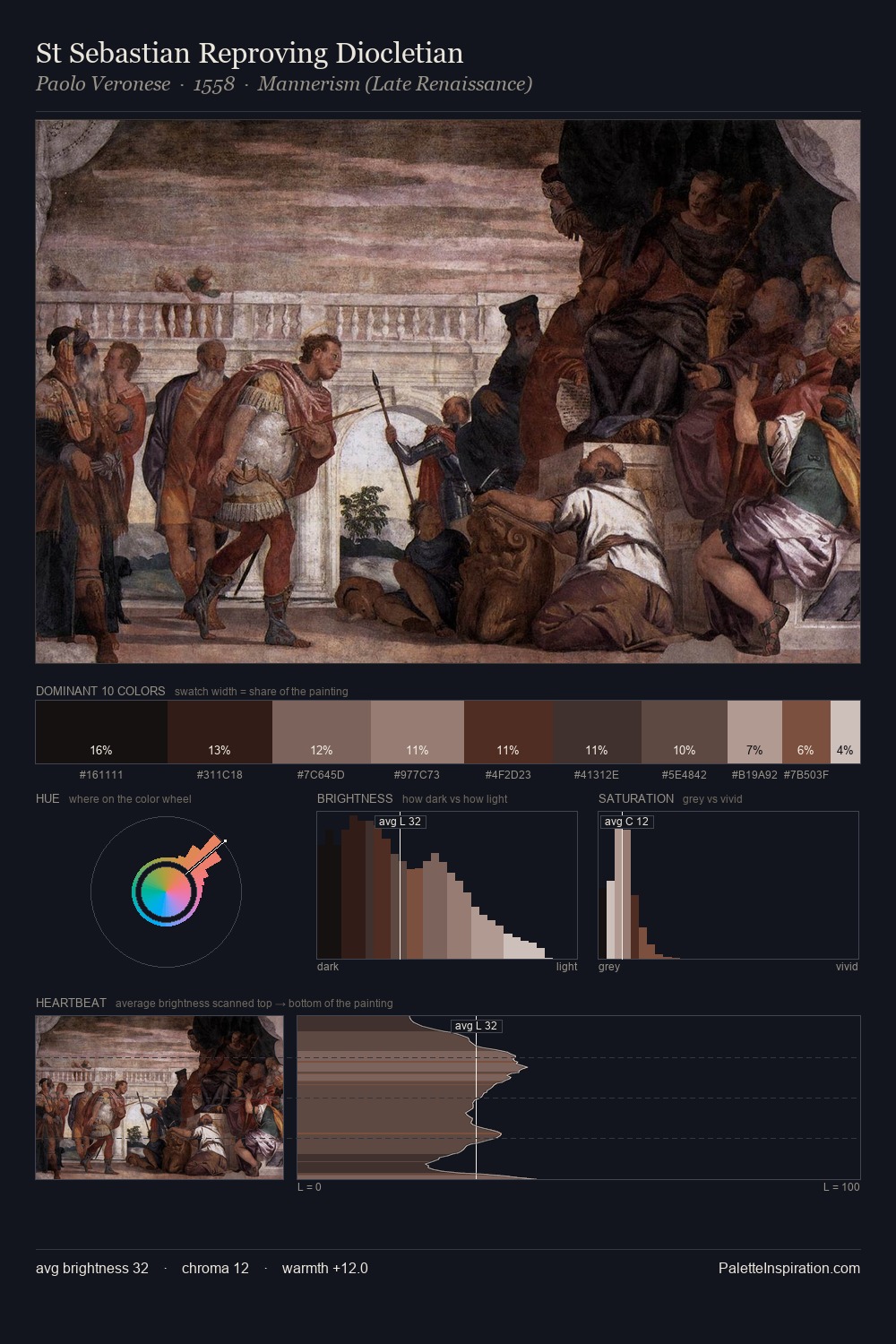Click the 'avg C 12' saturation label
896x1344 pixels.
tap(626, 822)
